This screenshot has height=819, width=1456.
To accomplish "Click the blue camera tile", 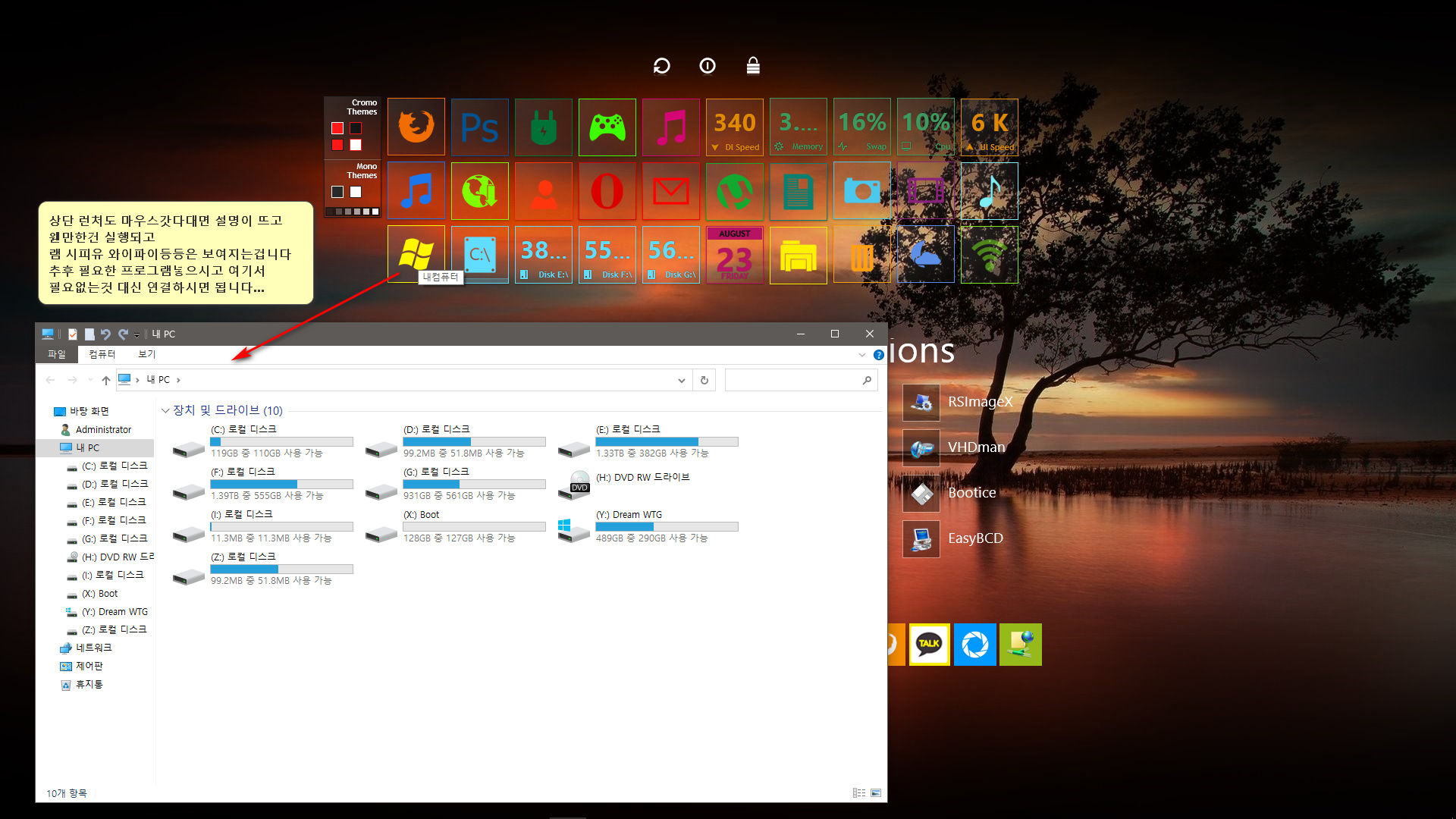I will [861, 191].
